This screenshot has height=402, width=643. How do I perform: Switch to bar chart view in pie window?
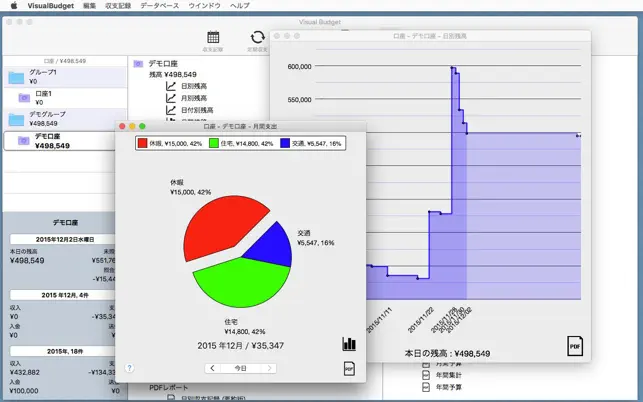point(349,344)
